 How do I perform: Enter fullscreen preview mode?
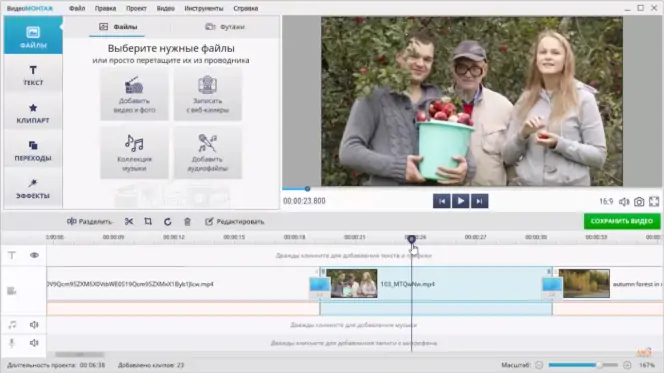(x=654, y=202)
